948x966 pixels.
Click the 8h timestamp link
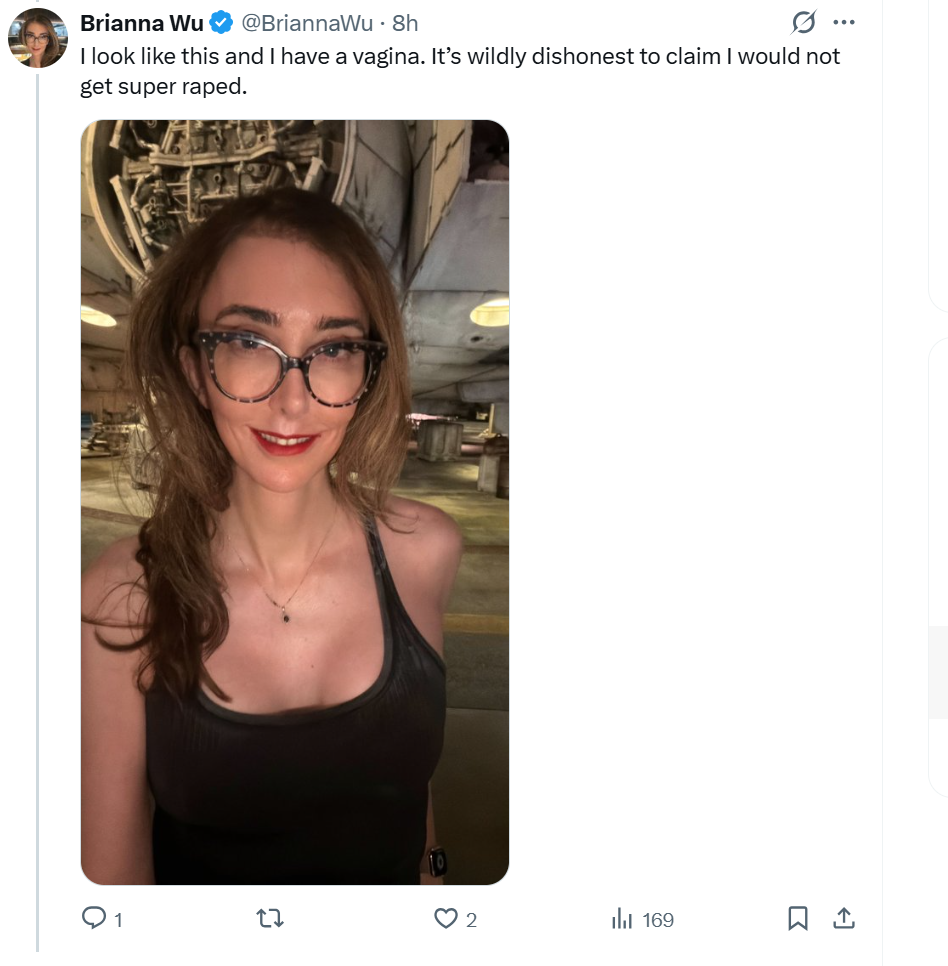(405, 23)
